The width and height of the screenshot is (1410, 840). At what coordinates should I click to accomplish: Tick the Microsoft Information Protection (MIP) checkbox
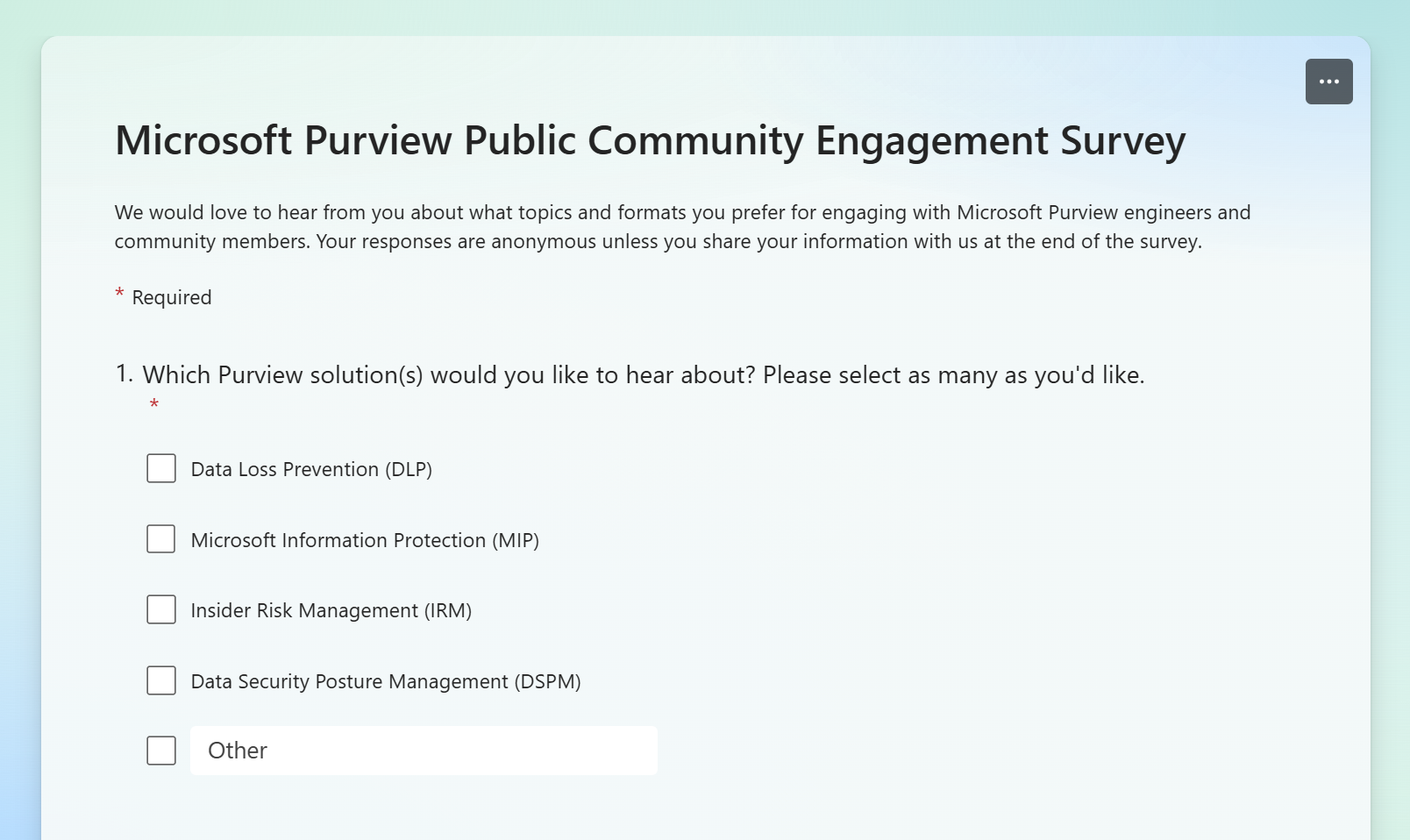click(x=161, y=538)
